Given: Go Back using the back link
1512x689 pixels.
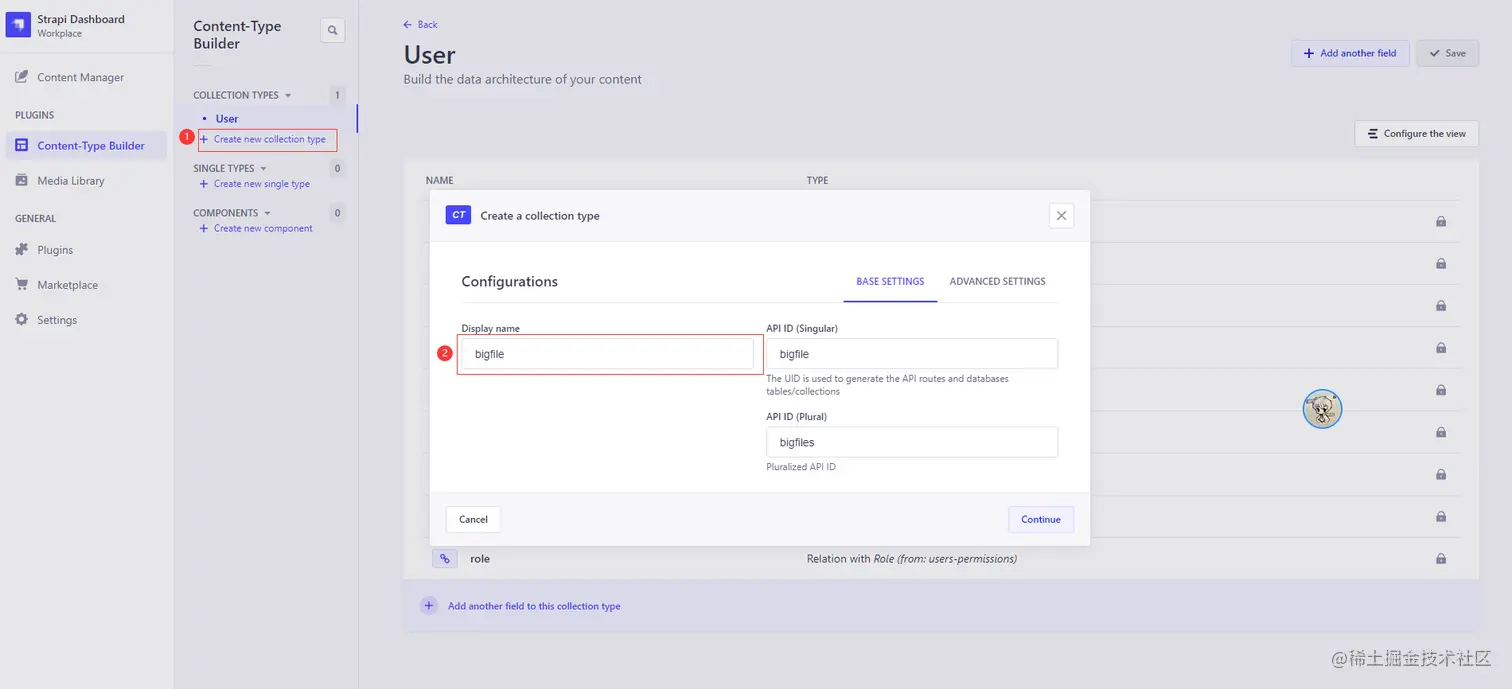Looking at the screenshot, I should [421, 24].
